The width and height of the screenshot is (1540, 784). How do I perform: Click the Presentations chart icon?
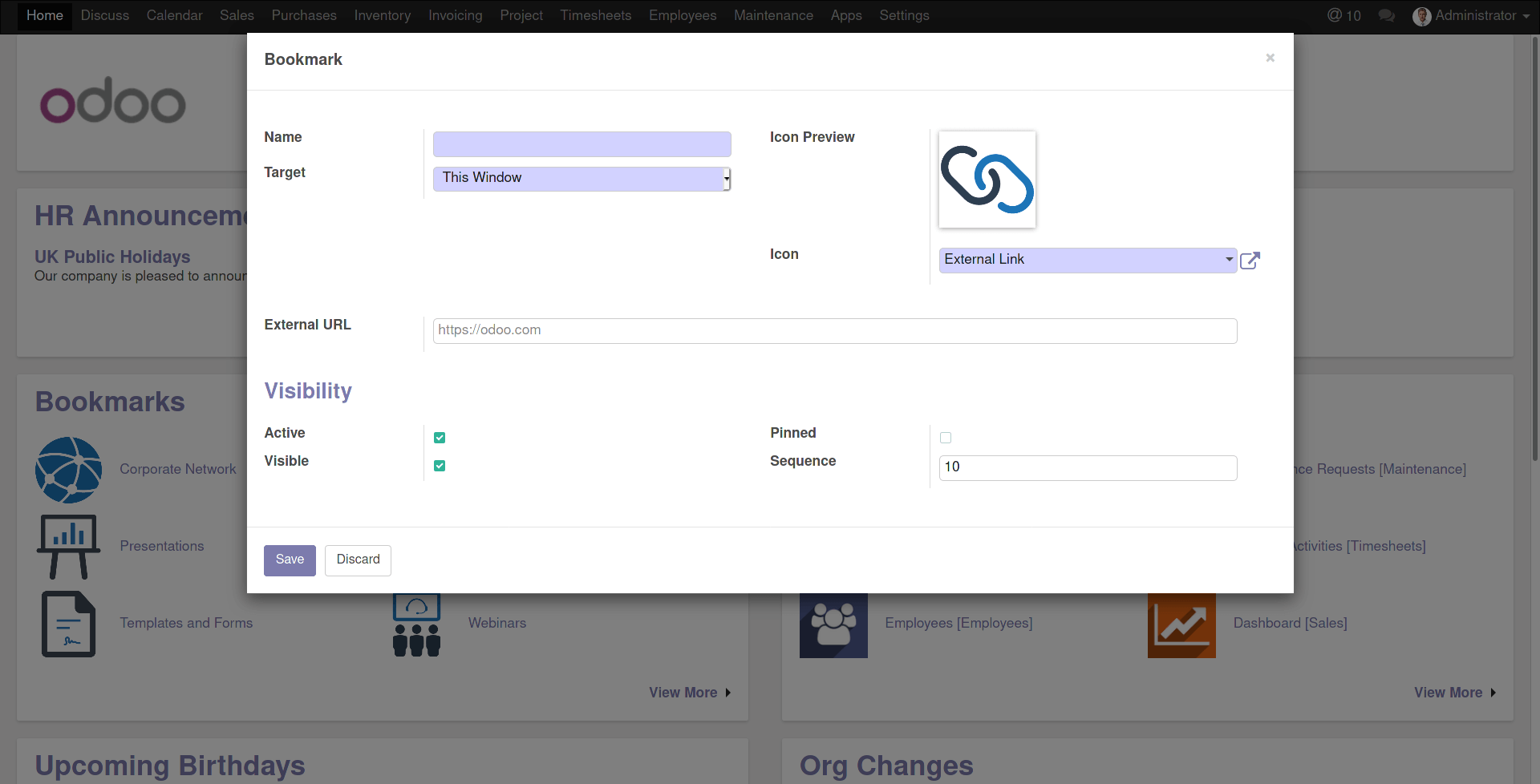pos(68,546)
